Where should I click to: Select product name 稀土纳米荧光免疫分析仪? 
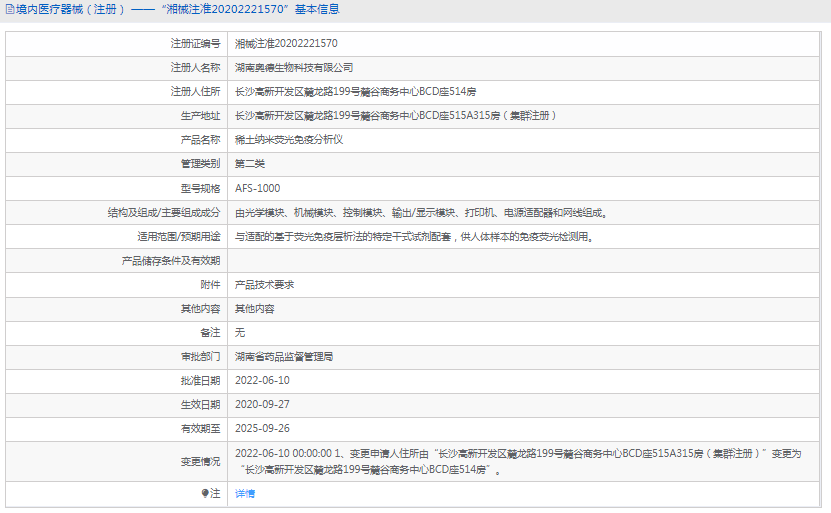pyautogui.click(x=289, y=139)
